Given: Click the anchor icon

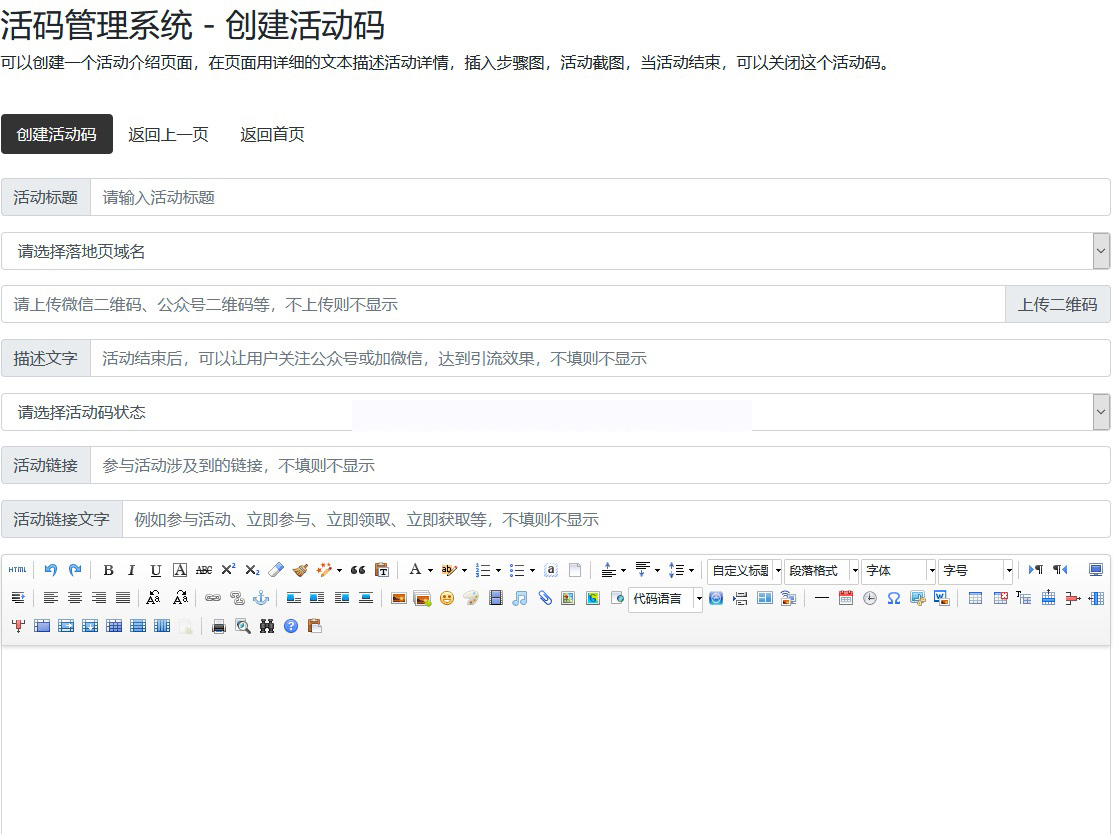Looking at the screenshot, I should pos(261,598).
